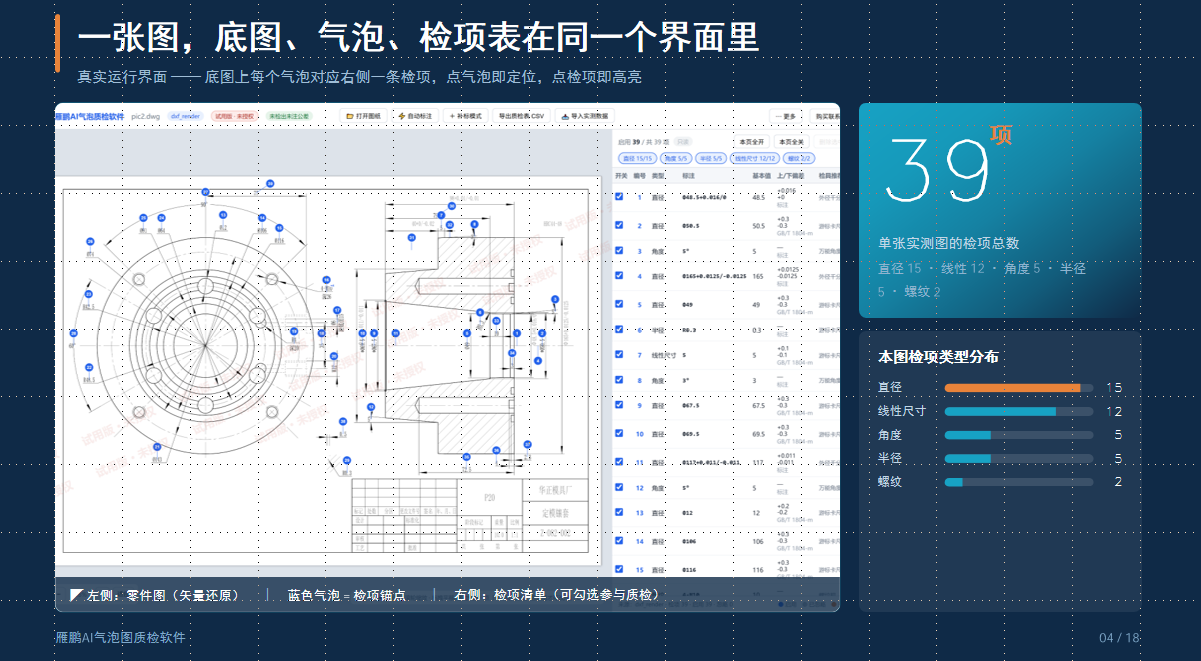The height and width of the screenshot is (661, 1201).
Task: Click the 试用版·未授权 badge
Action: 233,116
